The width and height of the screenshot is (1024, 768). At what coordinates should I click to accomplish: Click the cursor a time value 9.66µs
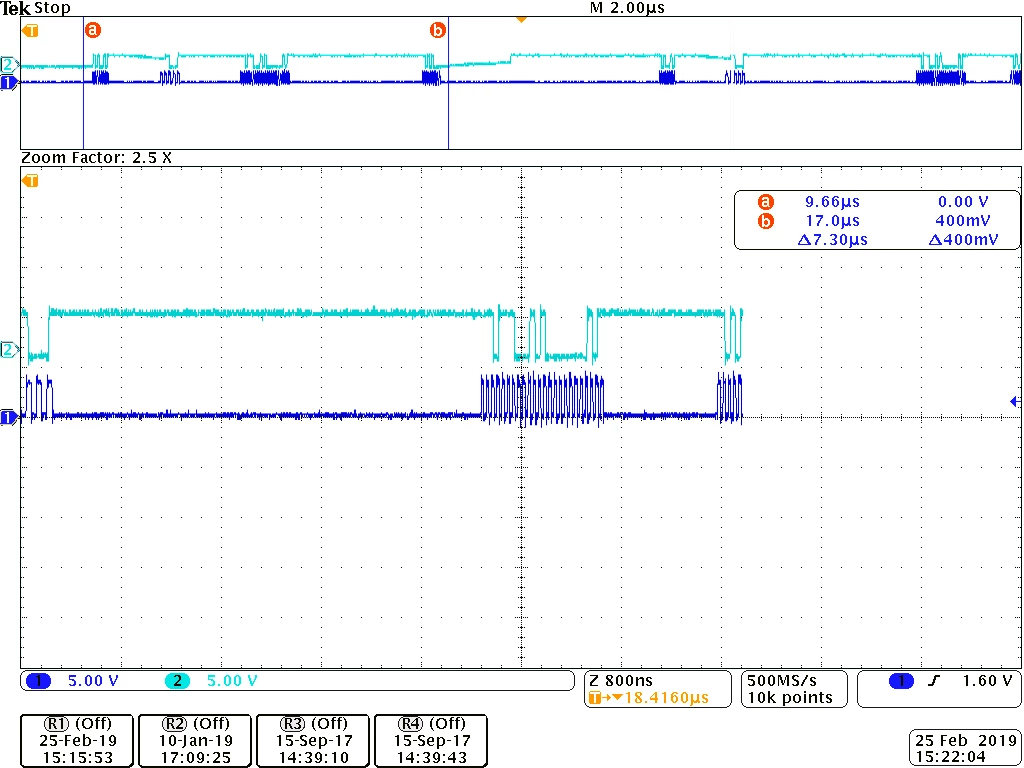coord(832,202)
